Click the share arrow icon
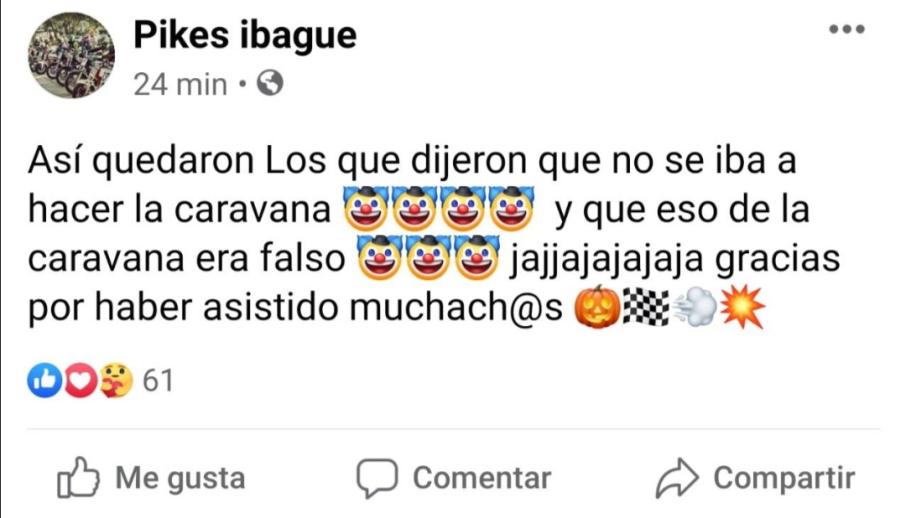 677,478
